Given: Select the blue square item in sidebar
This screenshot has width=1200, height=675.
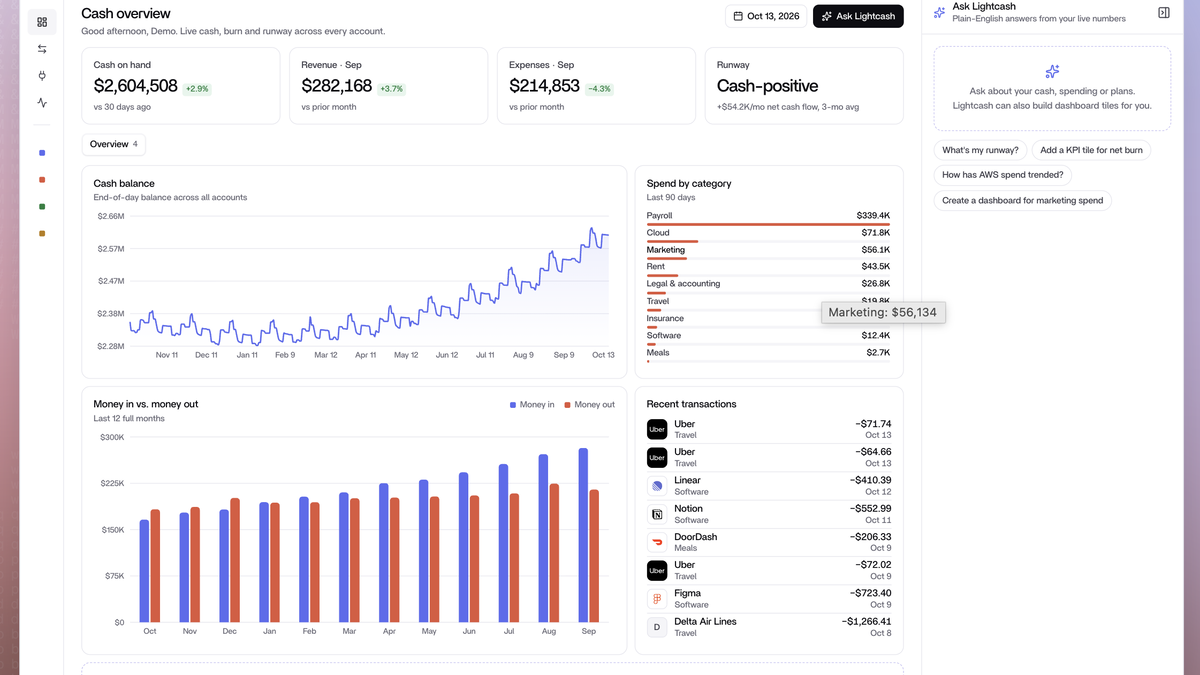Looking at the screenshot, I should pyautogui.click(x=42, y=153).
